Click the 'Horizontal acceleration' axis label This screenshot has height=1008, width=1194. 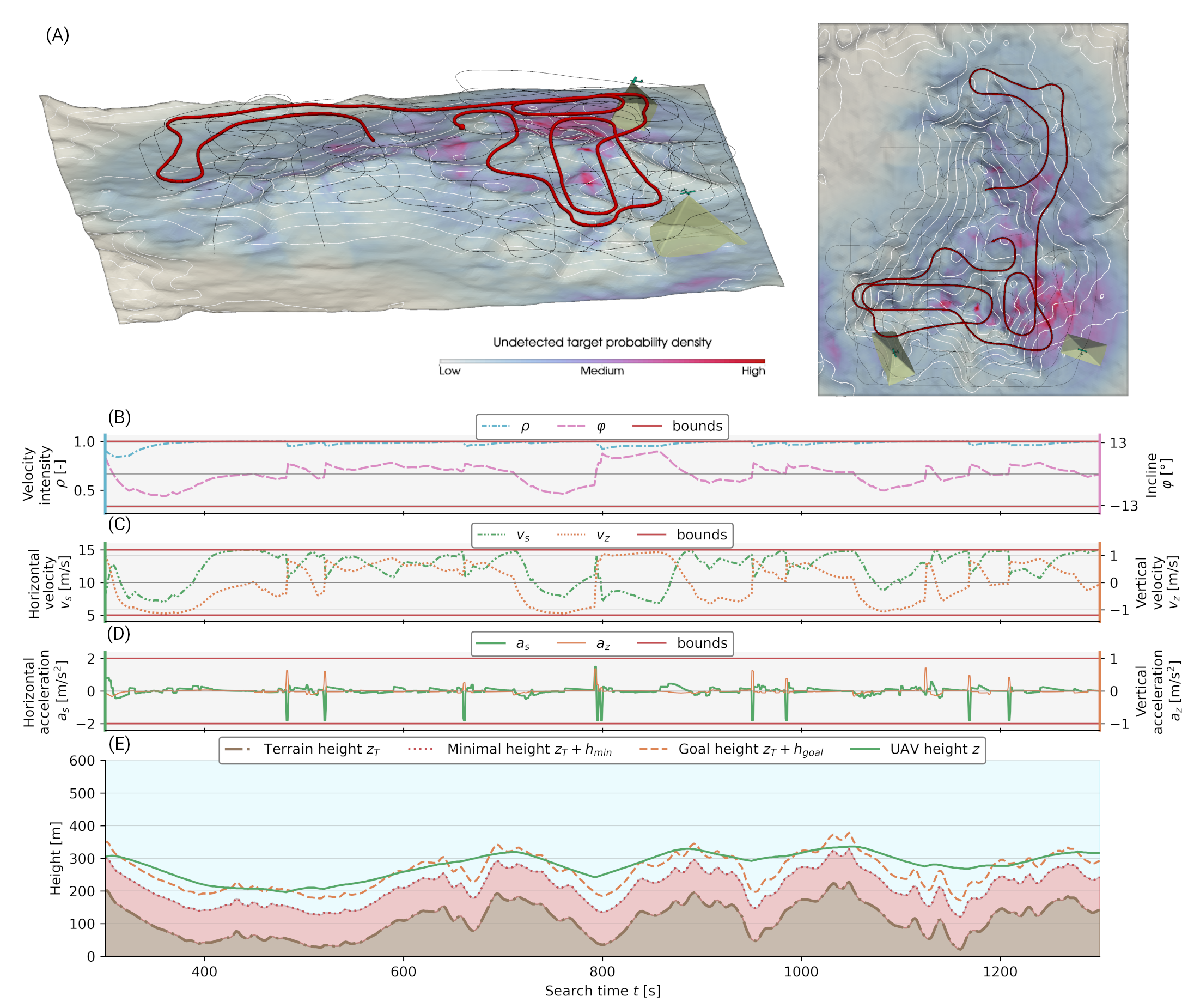[x=45, y=691]
